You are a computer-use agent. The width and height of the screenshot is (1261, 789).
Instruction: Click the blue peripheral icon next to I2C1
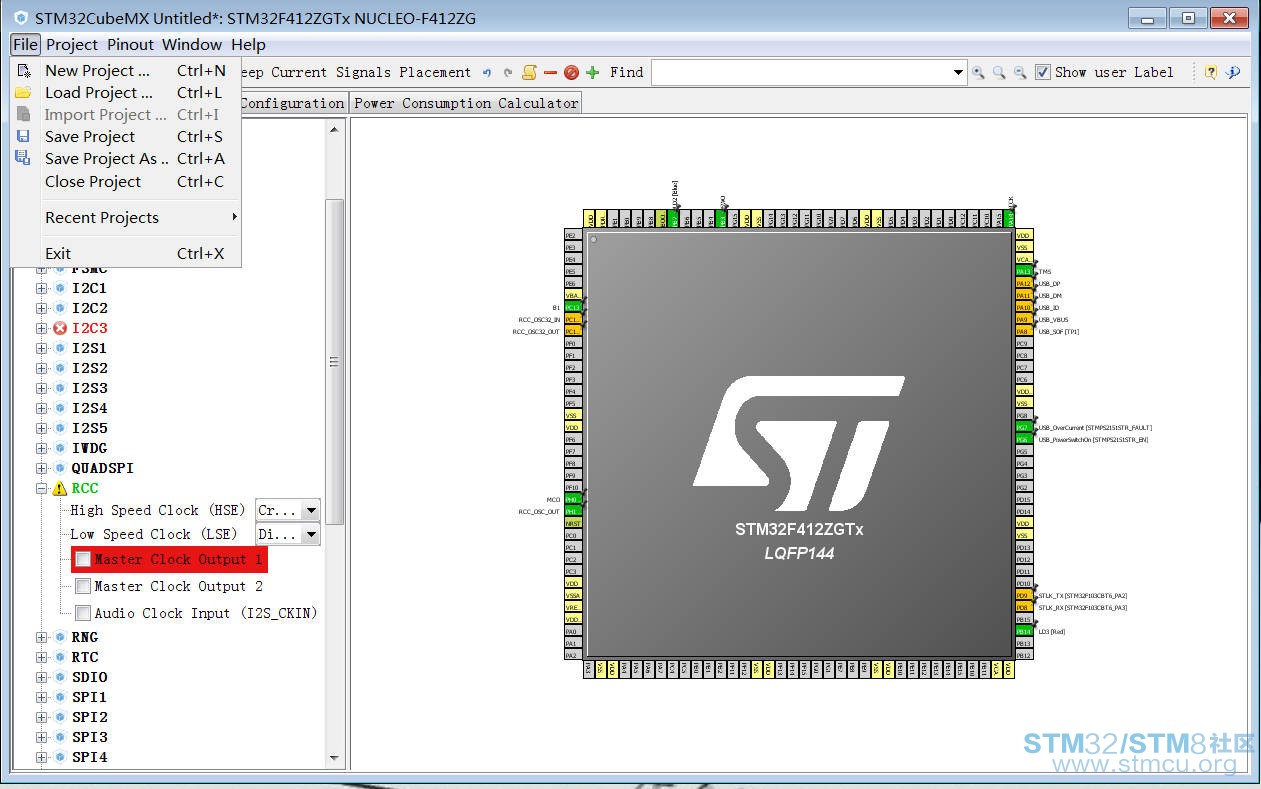click(x=60, y=288)
